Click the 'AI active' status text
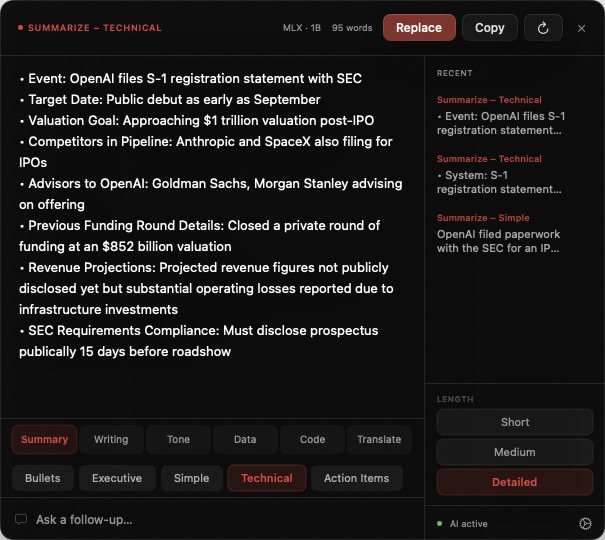The height and width of the screenshot is (540, 605). [x=469, y=523]
